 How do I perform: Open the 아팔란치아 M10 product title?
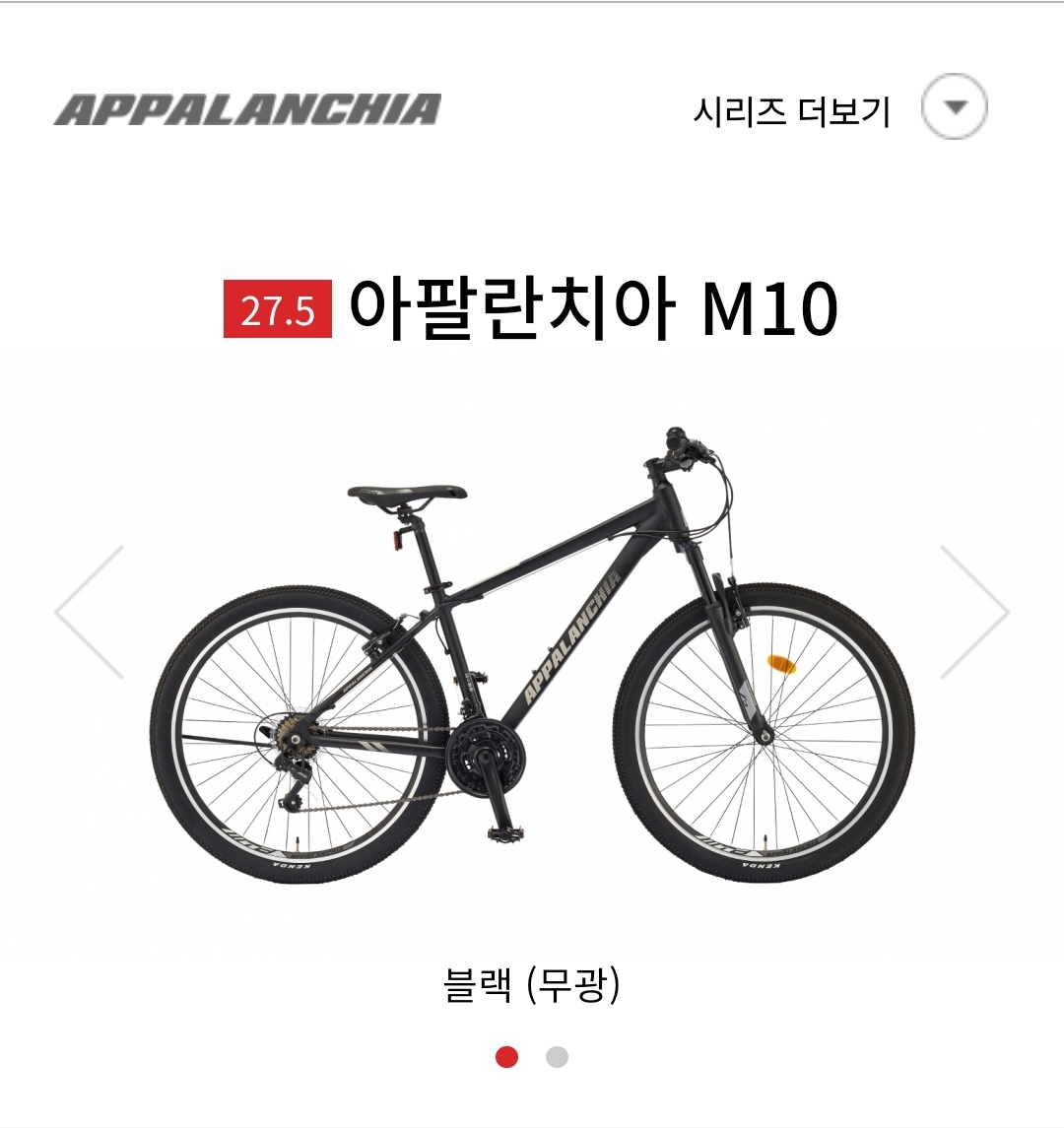pyautogui.click(x=593, y=309)
